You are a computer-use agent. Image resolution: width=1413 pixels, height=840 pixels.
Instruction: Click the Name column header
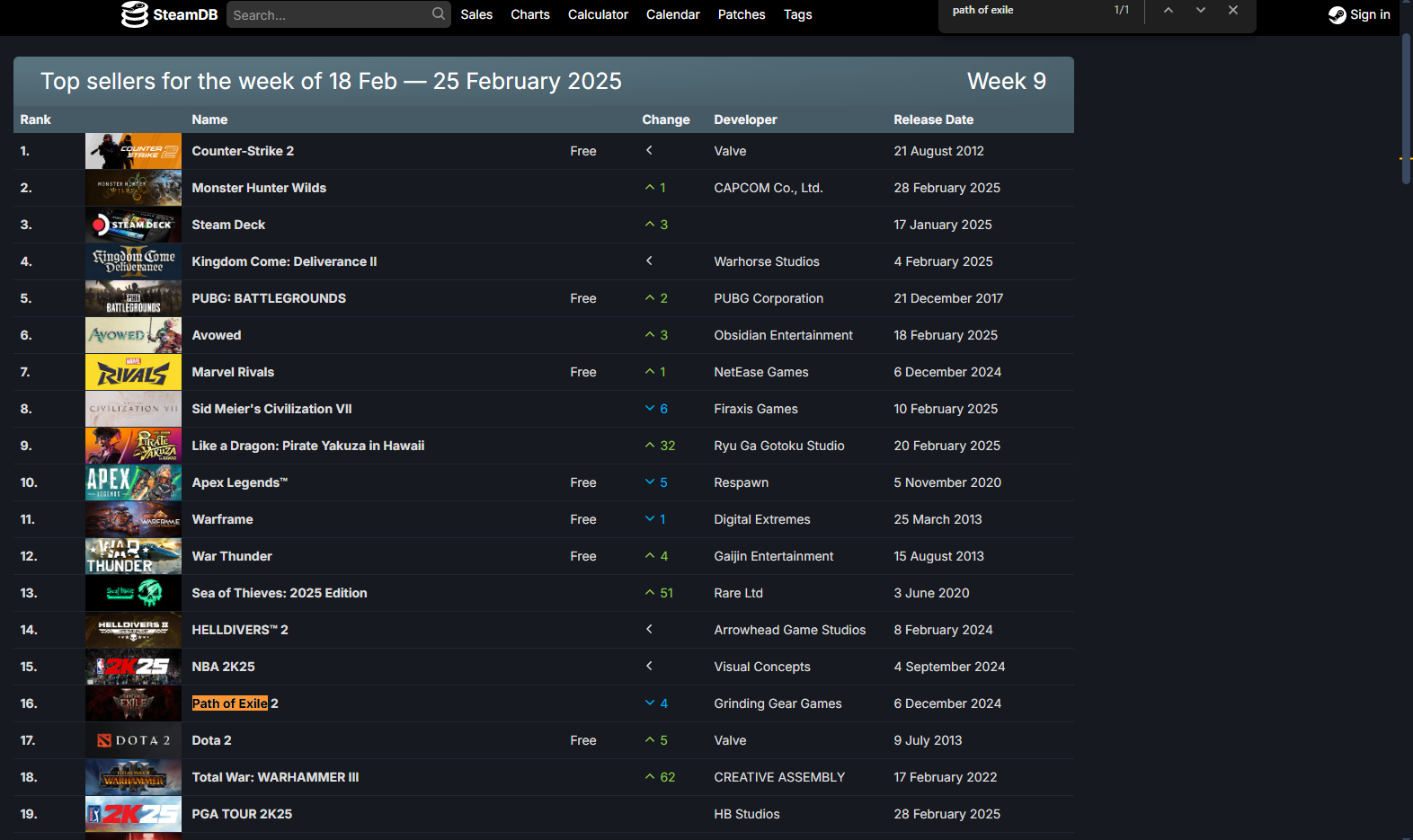pyautogui.click(x=209, y=119)
